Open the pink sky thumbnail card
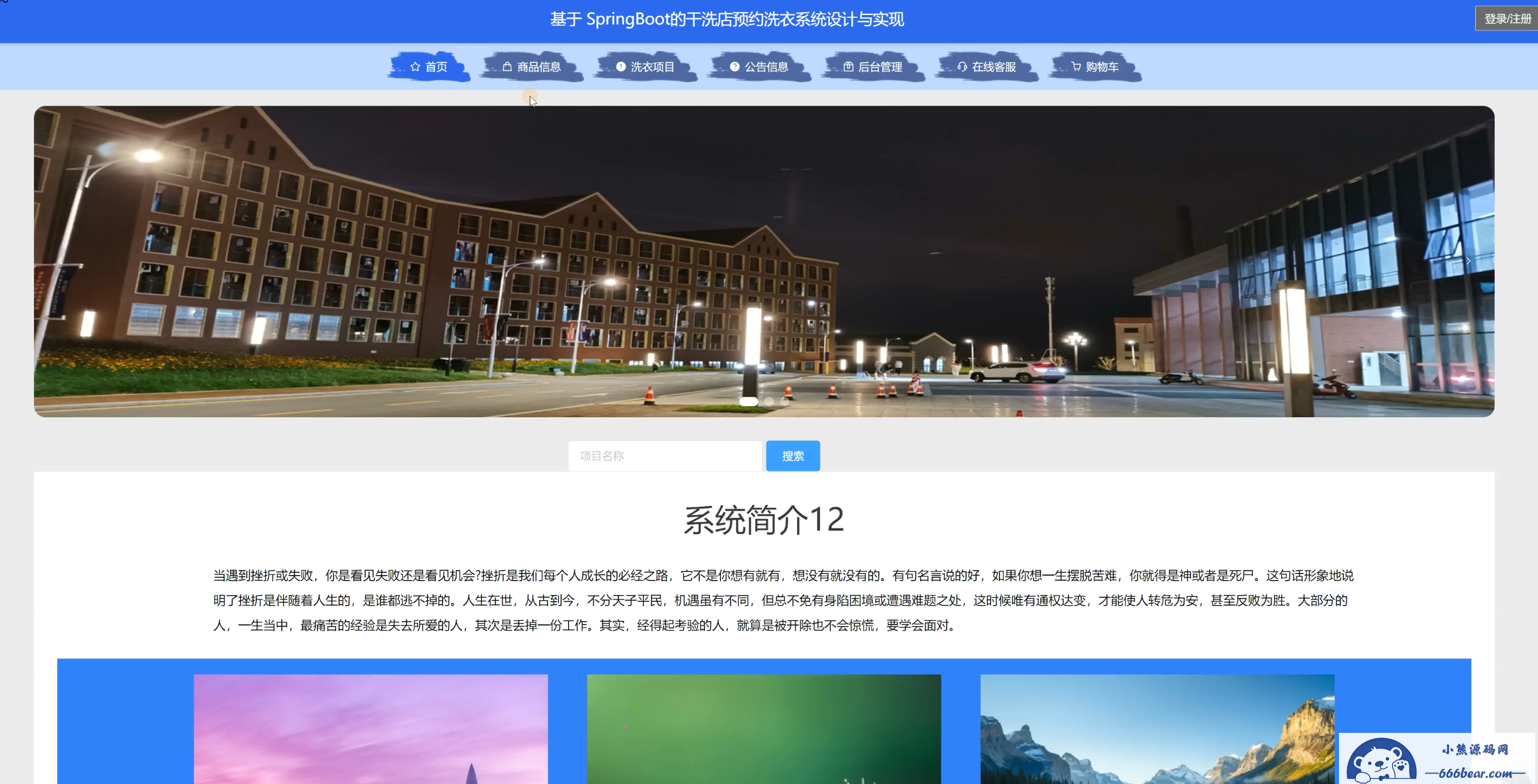 pos(371,729)
